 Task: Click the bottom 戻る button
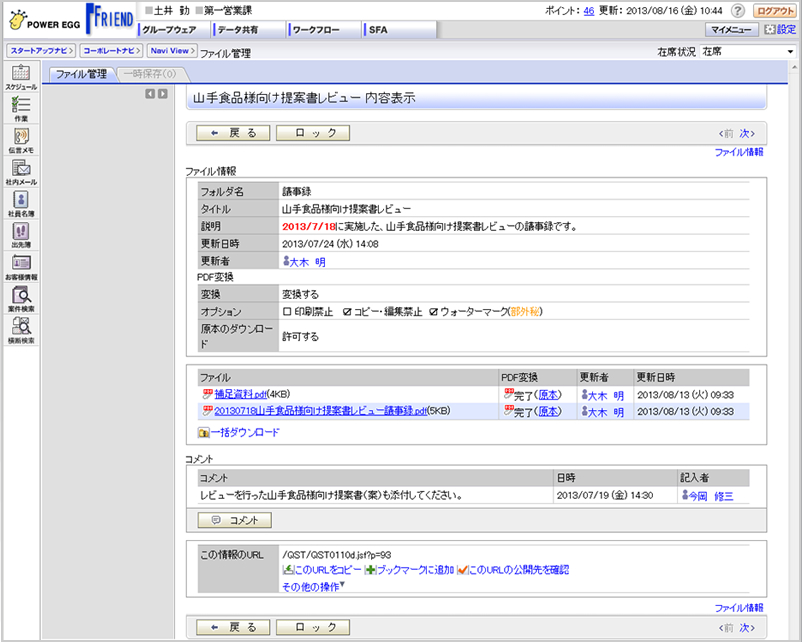(x=233, y=627)
